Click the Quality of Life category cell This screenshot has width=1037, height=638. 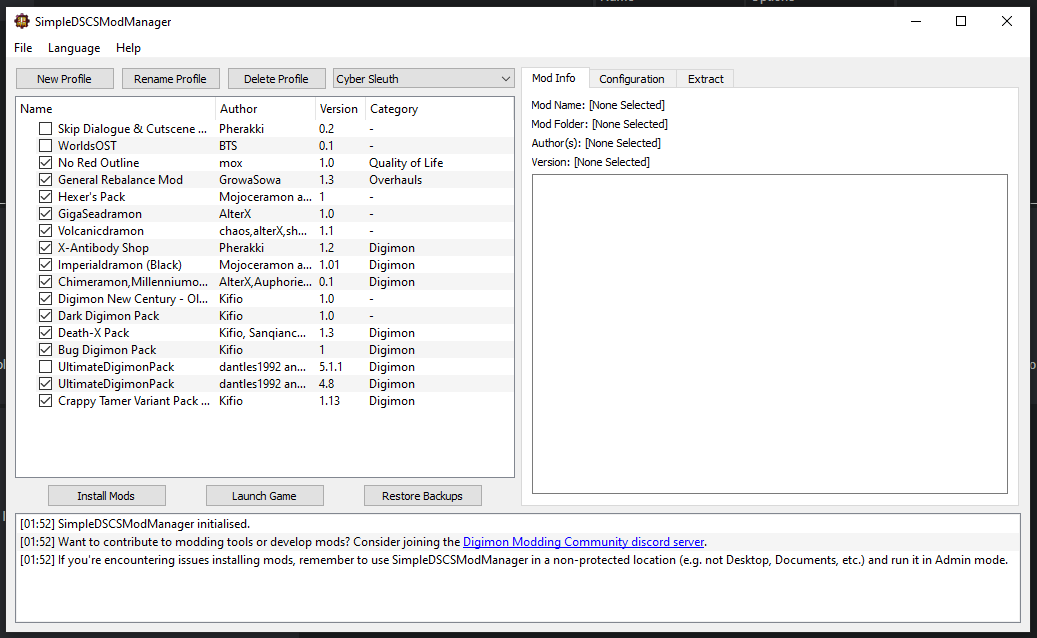point(406,163)
